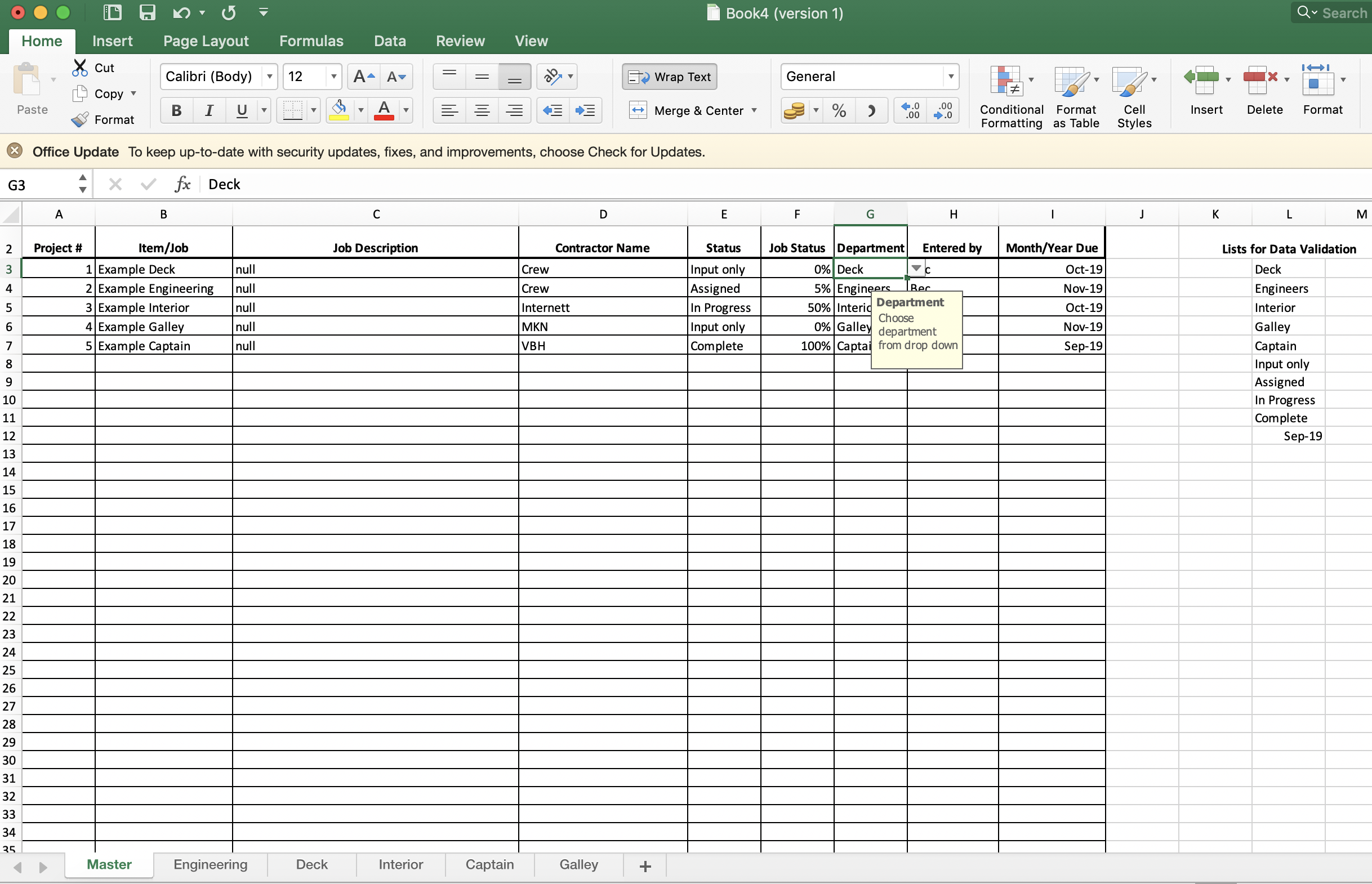Switch to the Formulas ribbon tab
The width and height of the screenshot is (1372, 884).
click(311, 41)
